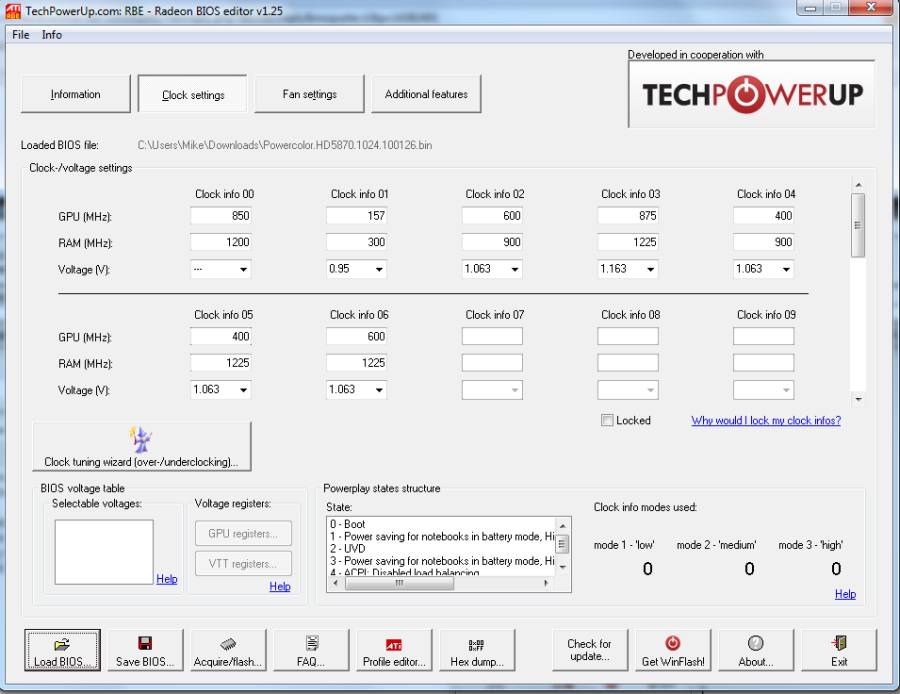Click Clock info 00 RAM MHz field

221,242
